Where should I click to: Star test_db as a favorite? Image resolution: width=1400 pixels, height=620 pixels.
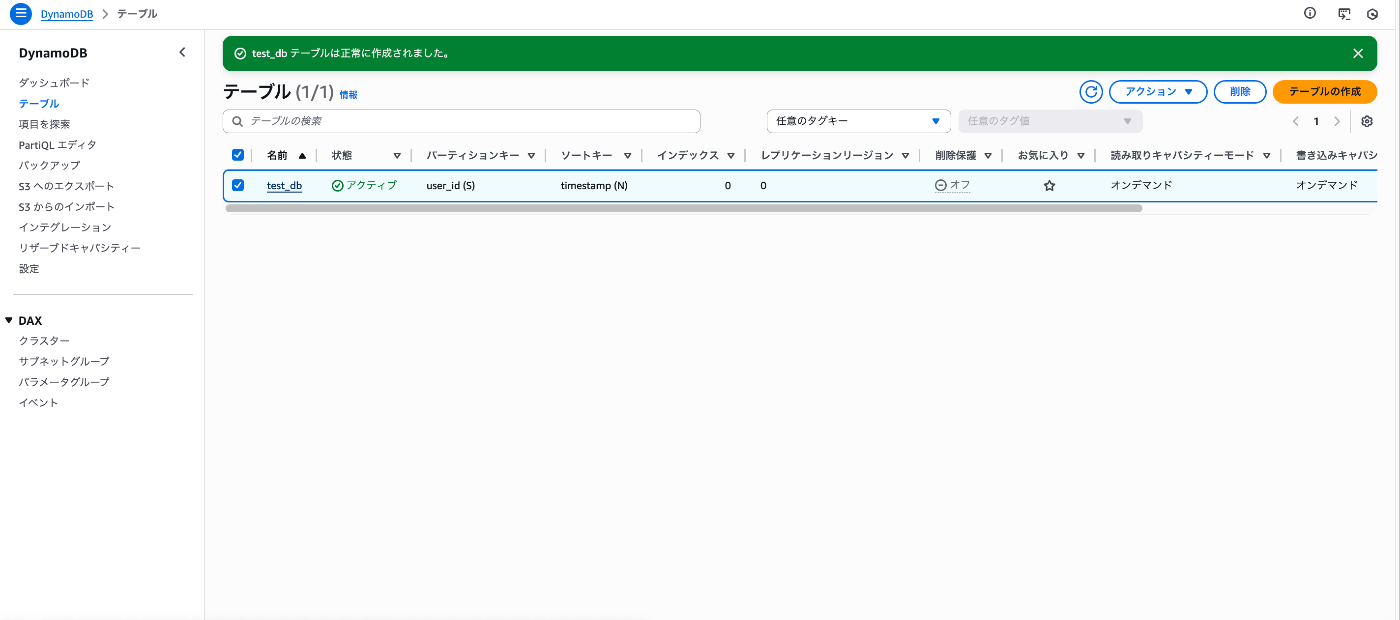(1049, 186)
